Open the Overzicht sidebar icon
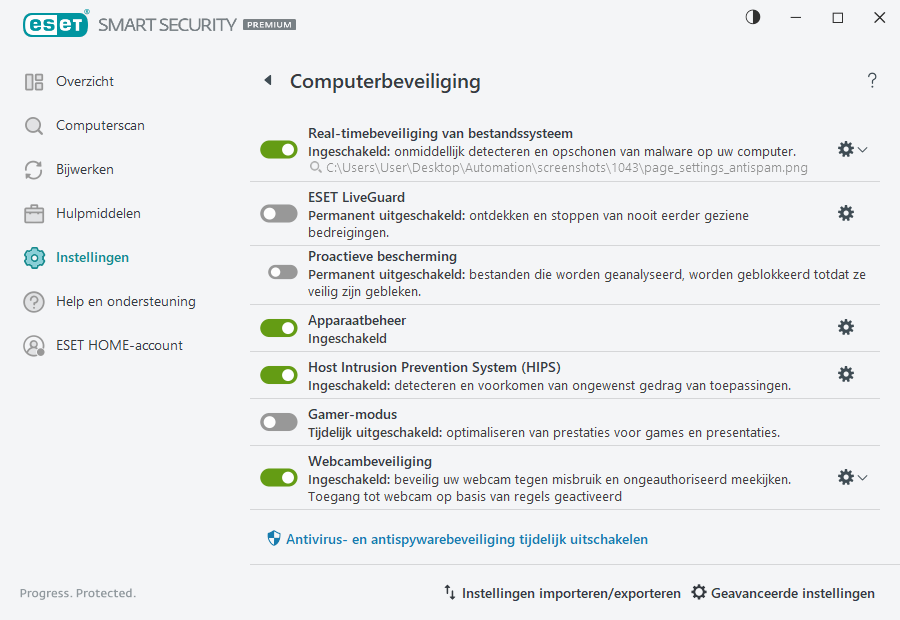 point(33,81)
